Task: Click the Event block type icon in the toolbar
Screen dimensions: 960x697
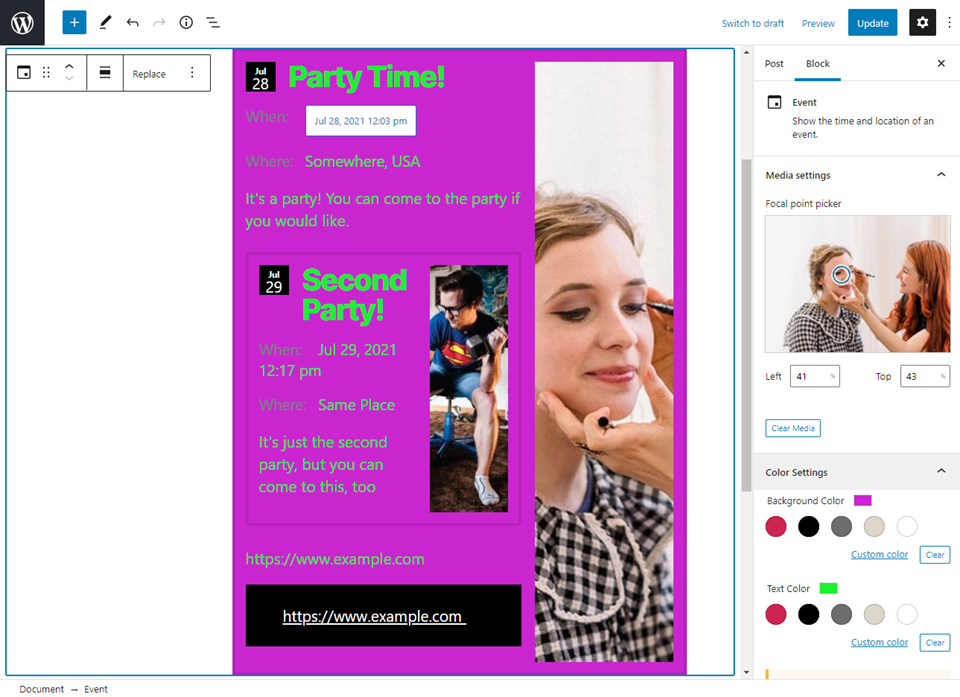Action: pos(24,73)
